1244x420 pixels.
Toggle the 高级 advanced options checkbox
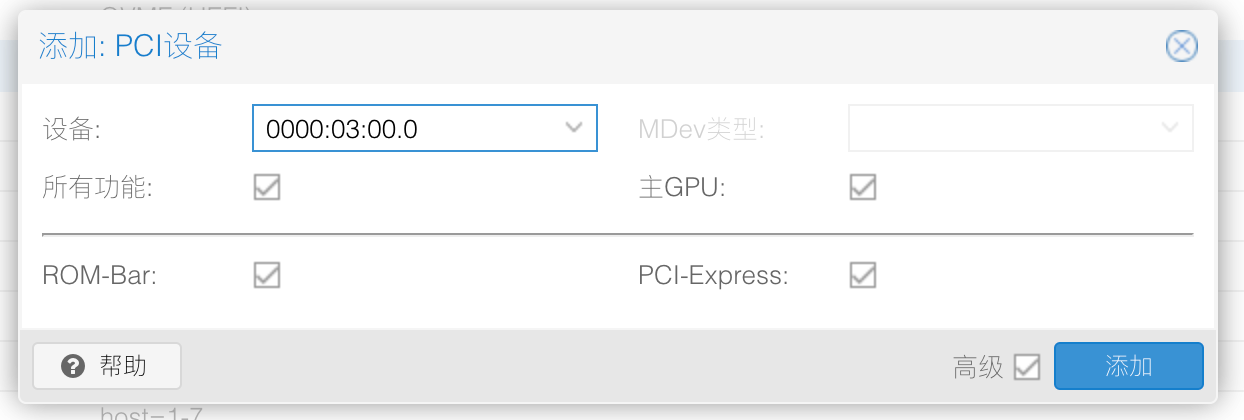pos(1027,367)
